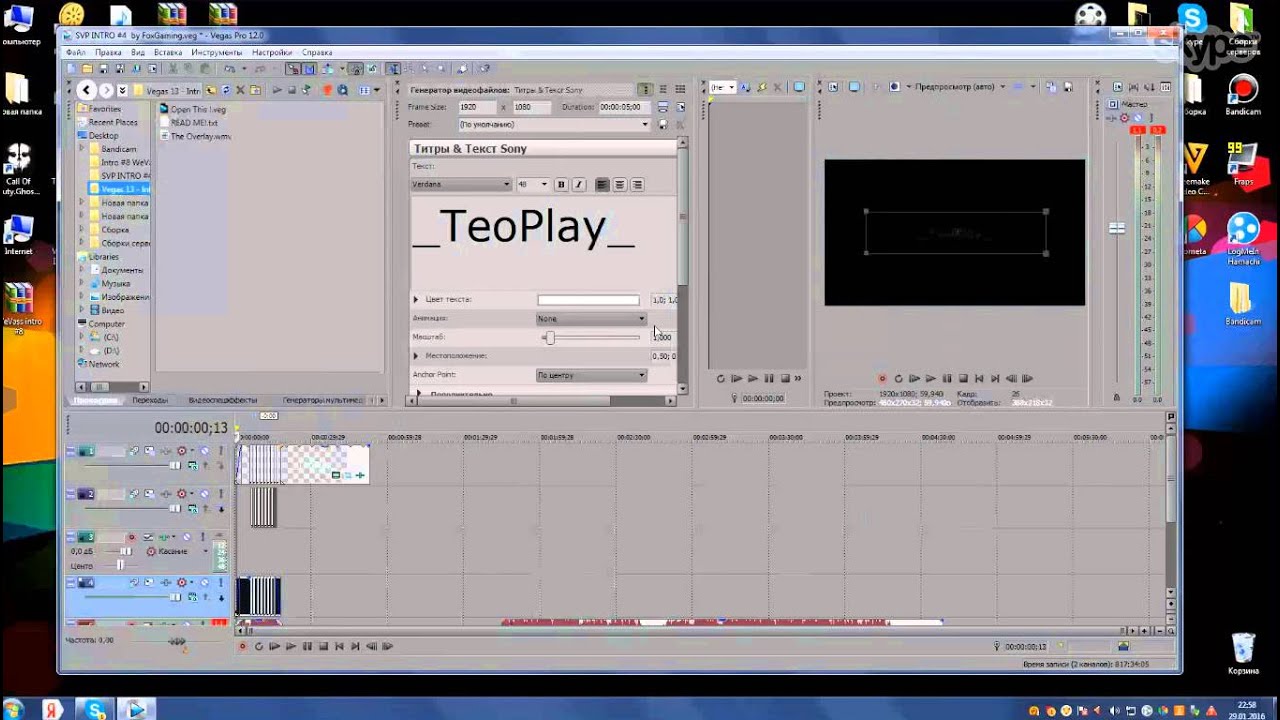Go back in the Explorer panel

86,90
